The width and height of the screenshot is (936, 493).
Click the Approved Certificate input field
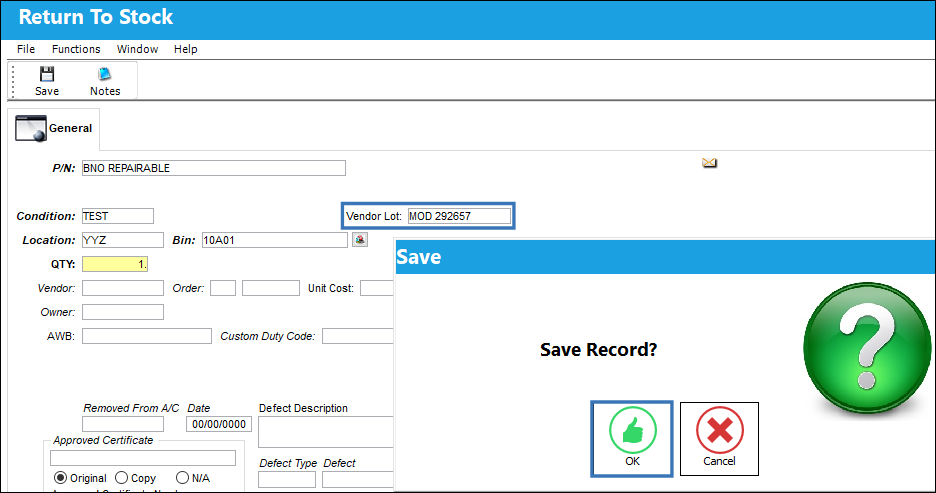tap(143, 458)
